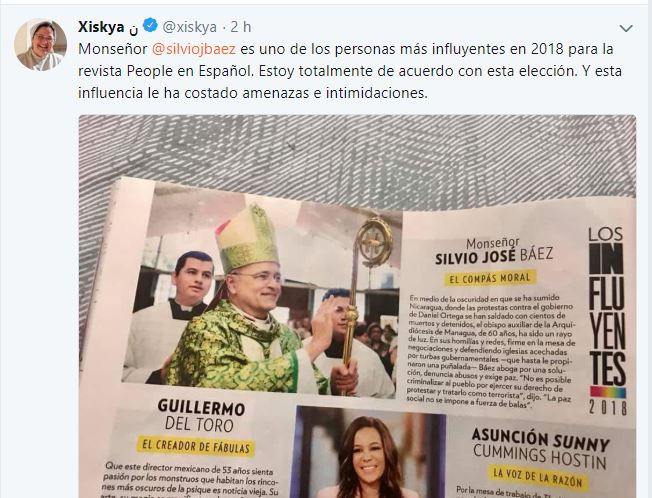The height and width of the screenshot is (498, 652).
Task: Click the Monseñor Silvio José Báez headline
Action: pyautogui.click(x=494, y=251)
